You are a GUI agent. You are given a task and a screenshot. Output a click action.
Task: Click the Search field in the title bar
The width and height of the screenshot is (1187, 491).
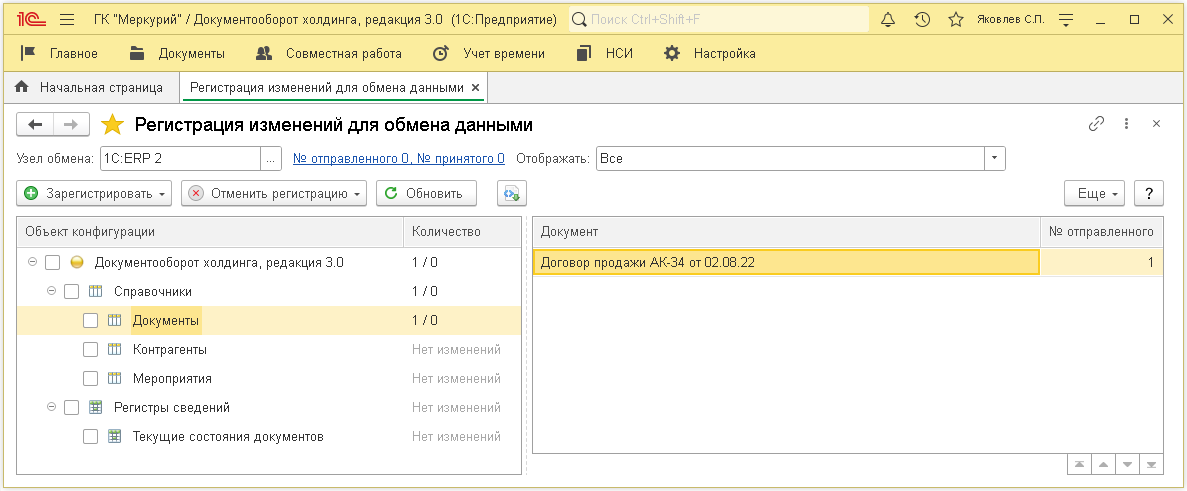(x=720, y=19)
